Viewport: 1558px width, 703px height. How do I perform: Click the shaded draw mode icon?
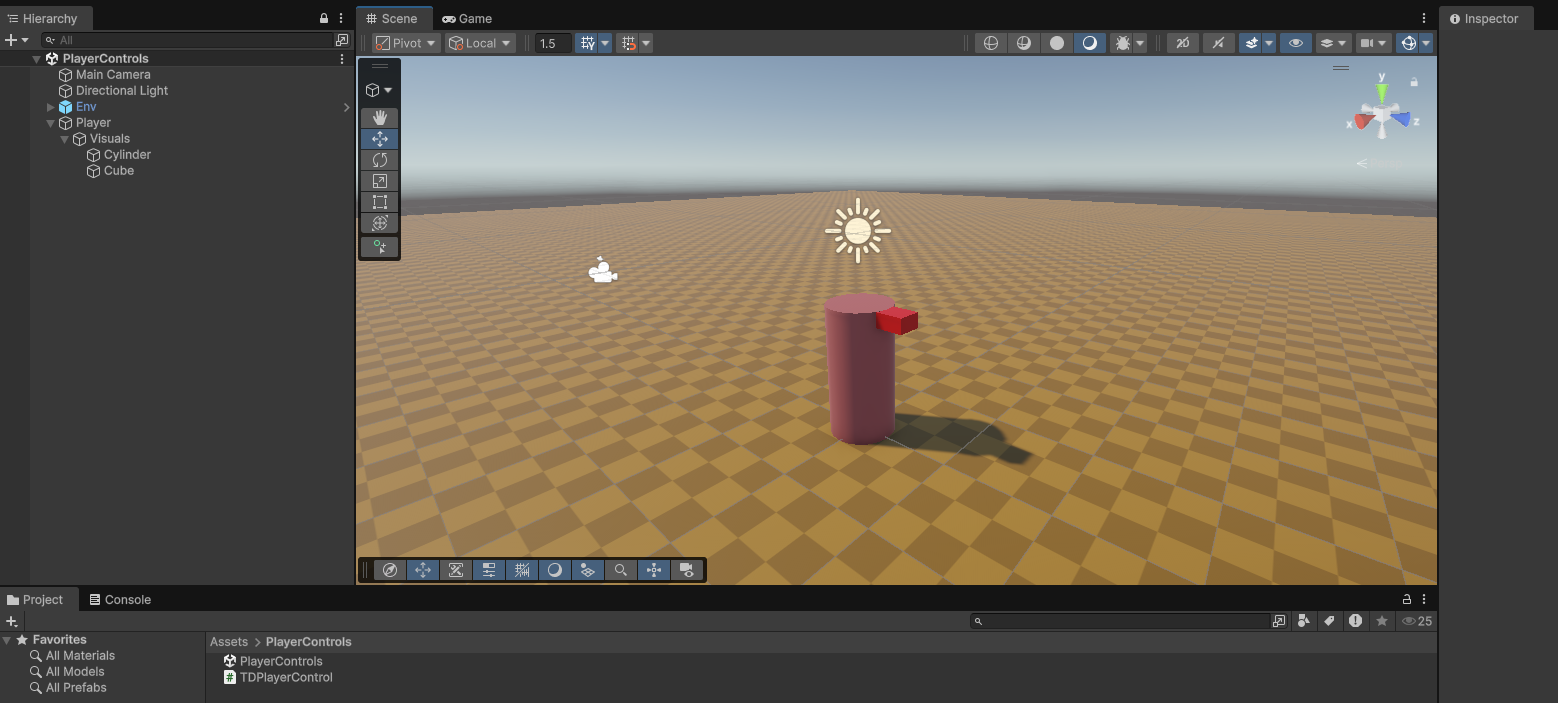pyautogui.click(x=1090, y=43)
